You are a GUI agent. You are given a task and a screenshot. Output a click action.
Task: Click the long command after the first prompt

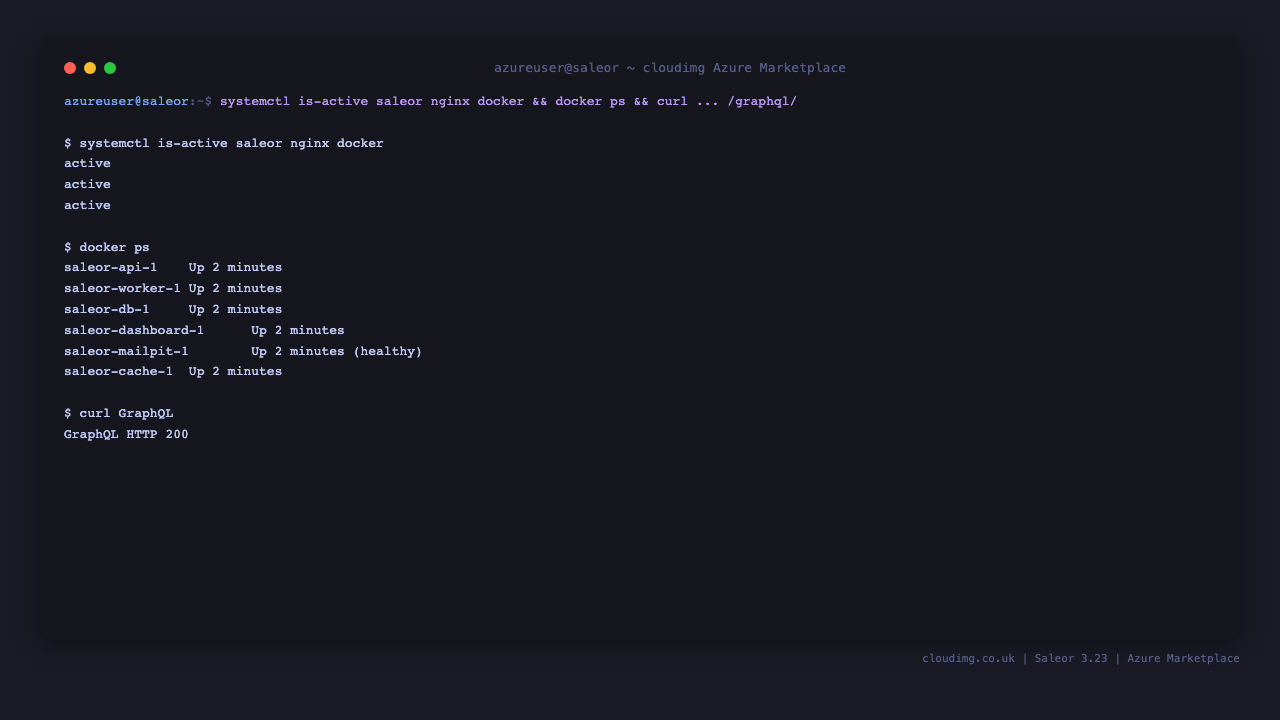tap(508, 101)
